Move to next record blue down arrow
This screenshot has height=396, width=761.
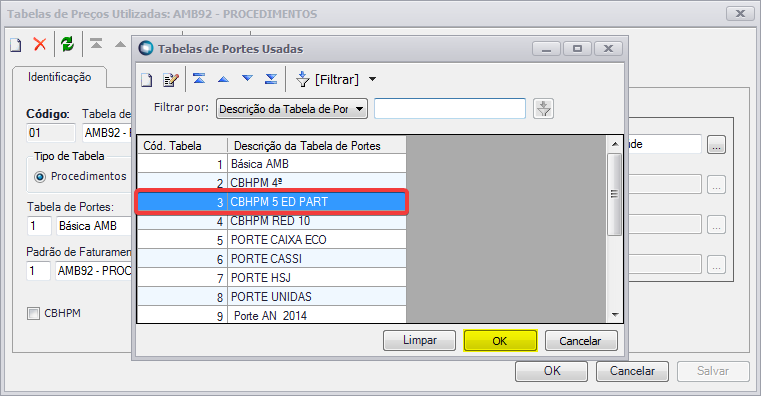(248, 79)
